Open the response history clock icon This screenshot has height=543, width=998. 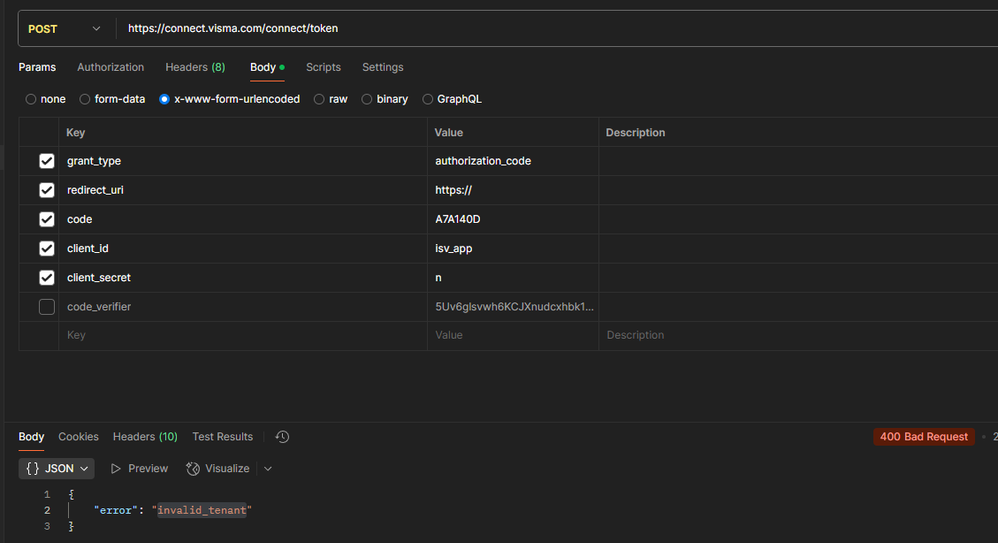tap(282, 437)
